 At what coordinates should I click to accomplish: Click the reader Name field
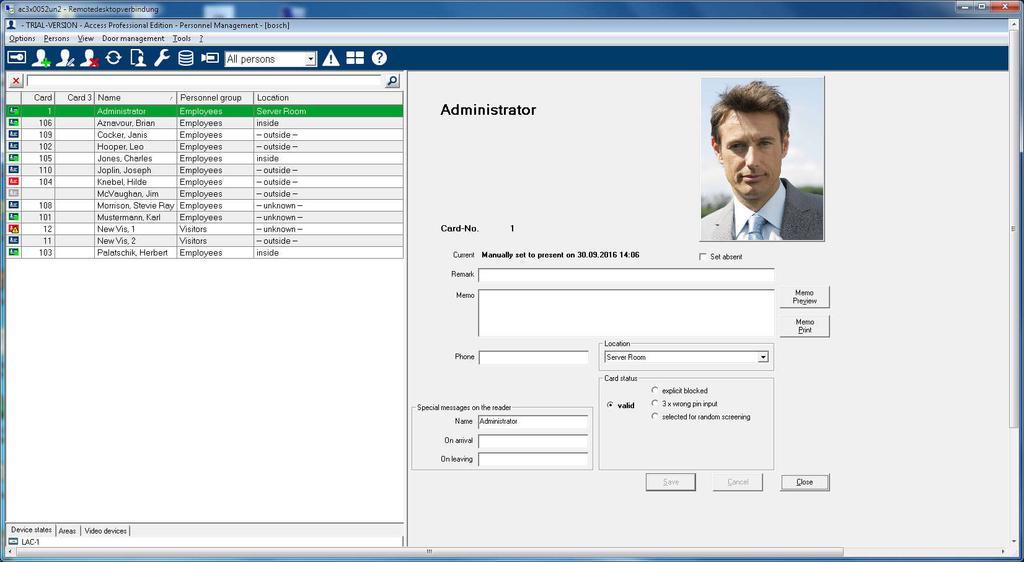pyautogui.click(x=533, y=422)
